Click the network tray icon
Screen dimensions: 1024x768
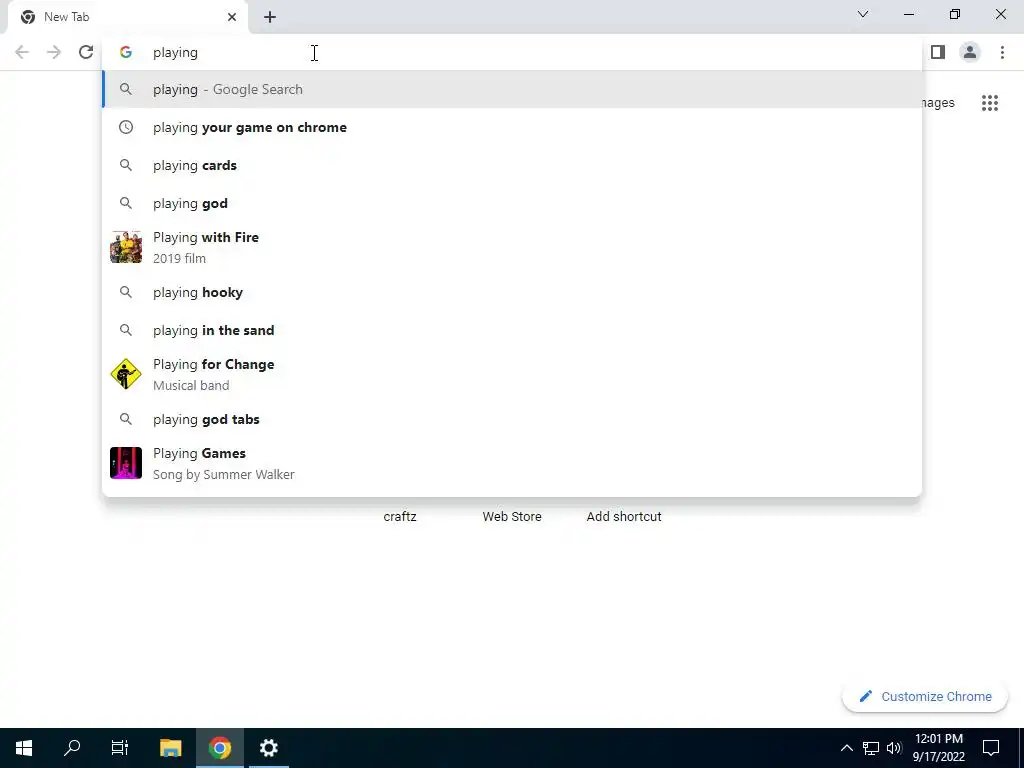point(871,748)
